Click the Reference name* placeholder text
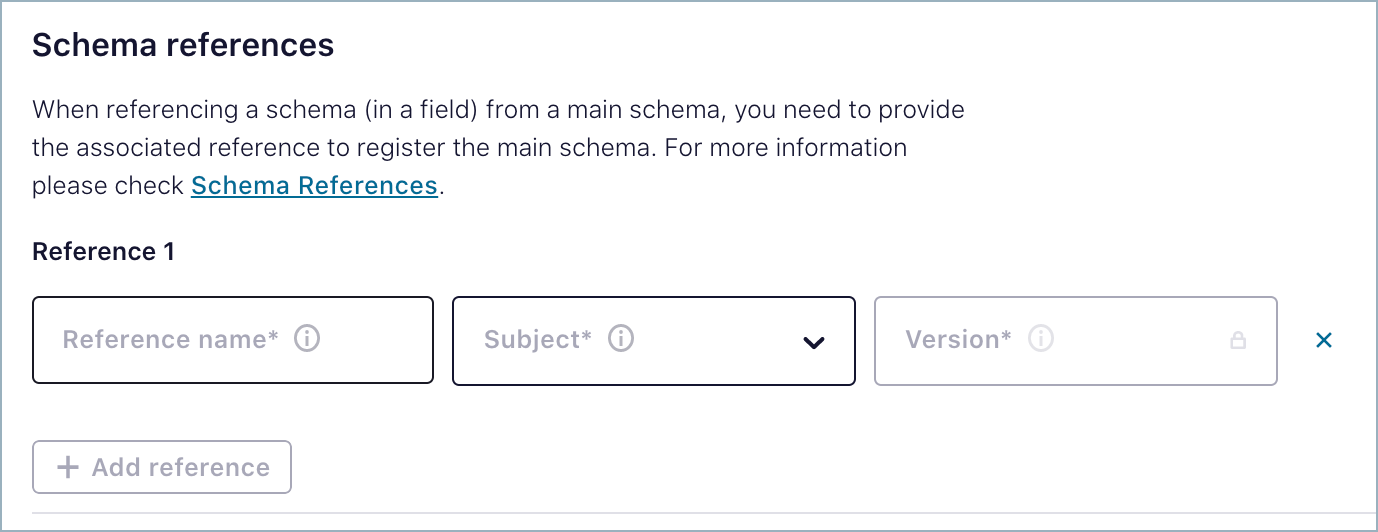This screenshot has width=1378, height=532. [x=171, y=340]
